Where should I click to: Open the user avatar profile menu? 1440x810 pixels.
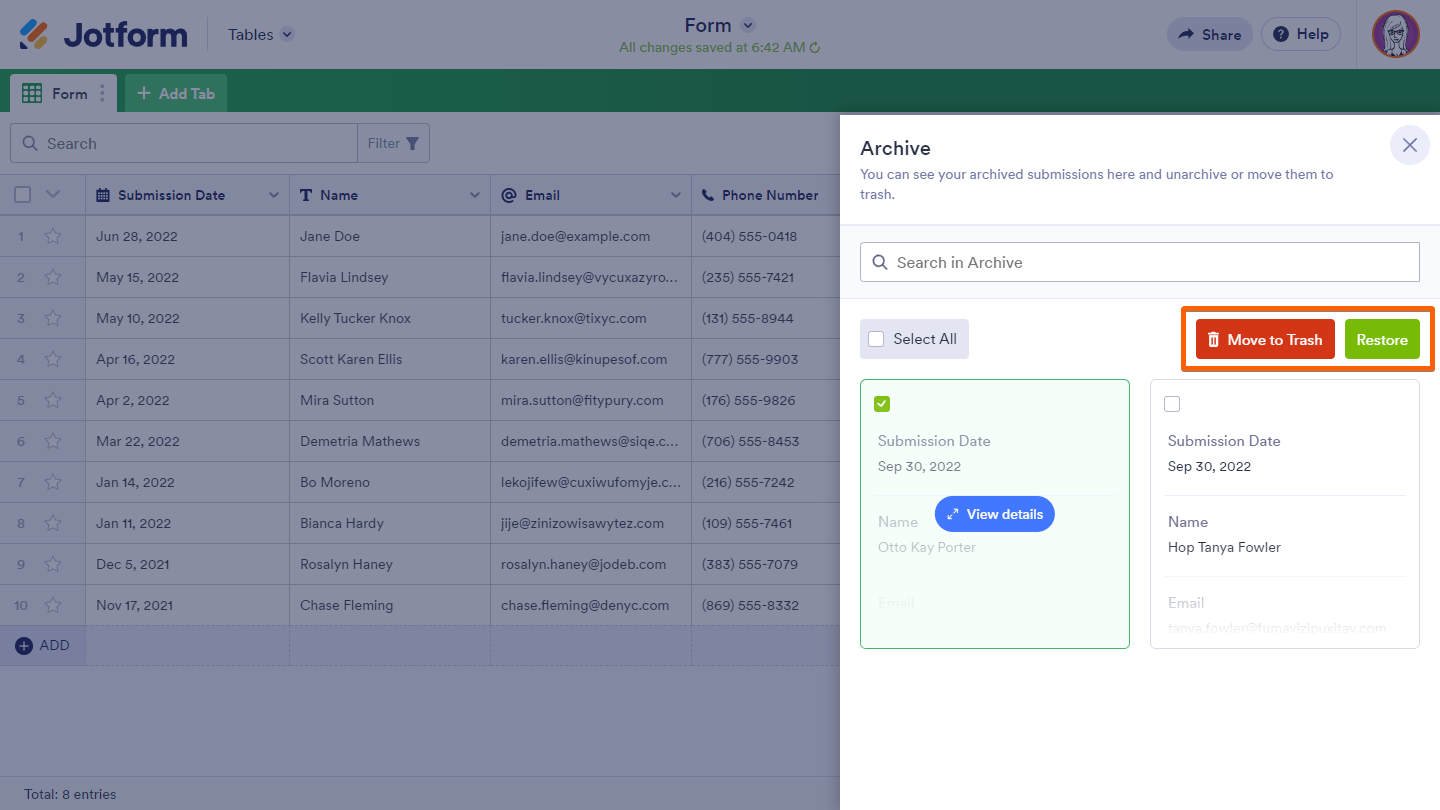coord(1395,34)
